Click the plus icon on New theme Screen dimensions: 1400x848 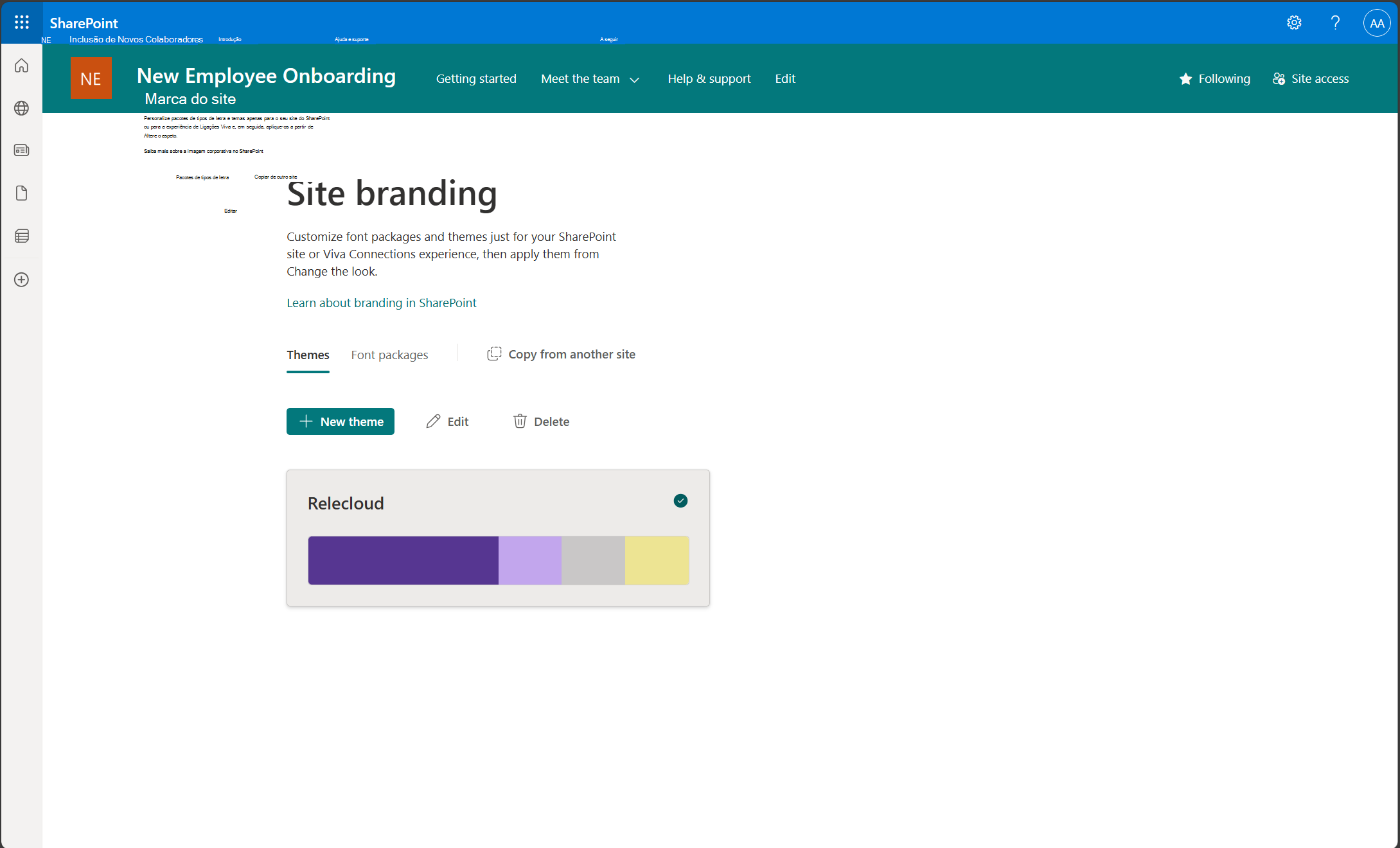306,421
